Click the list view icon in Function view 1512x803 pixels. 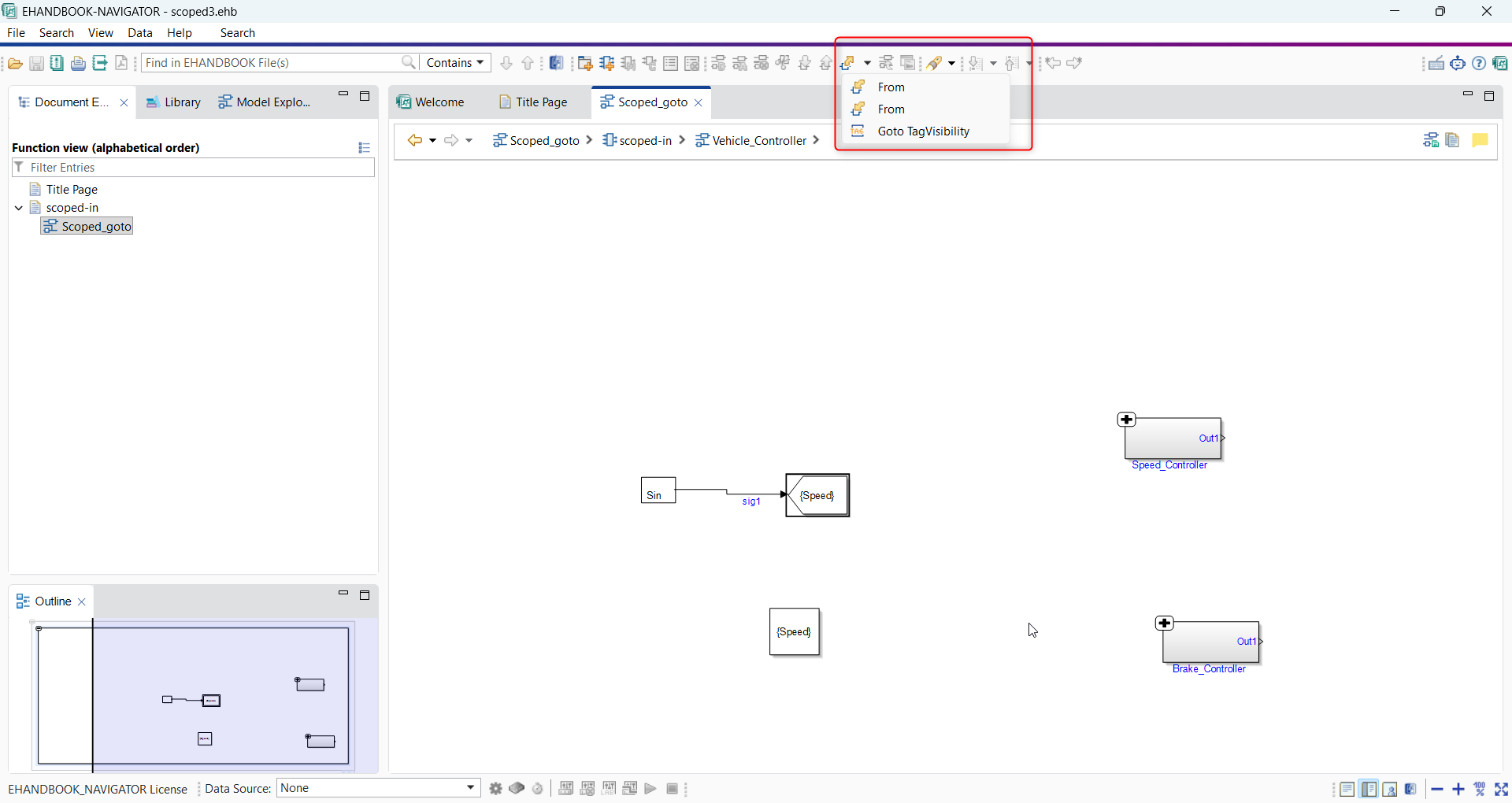(x=364, y=147)
